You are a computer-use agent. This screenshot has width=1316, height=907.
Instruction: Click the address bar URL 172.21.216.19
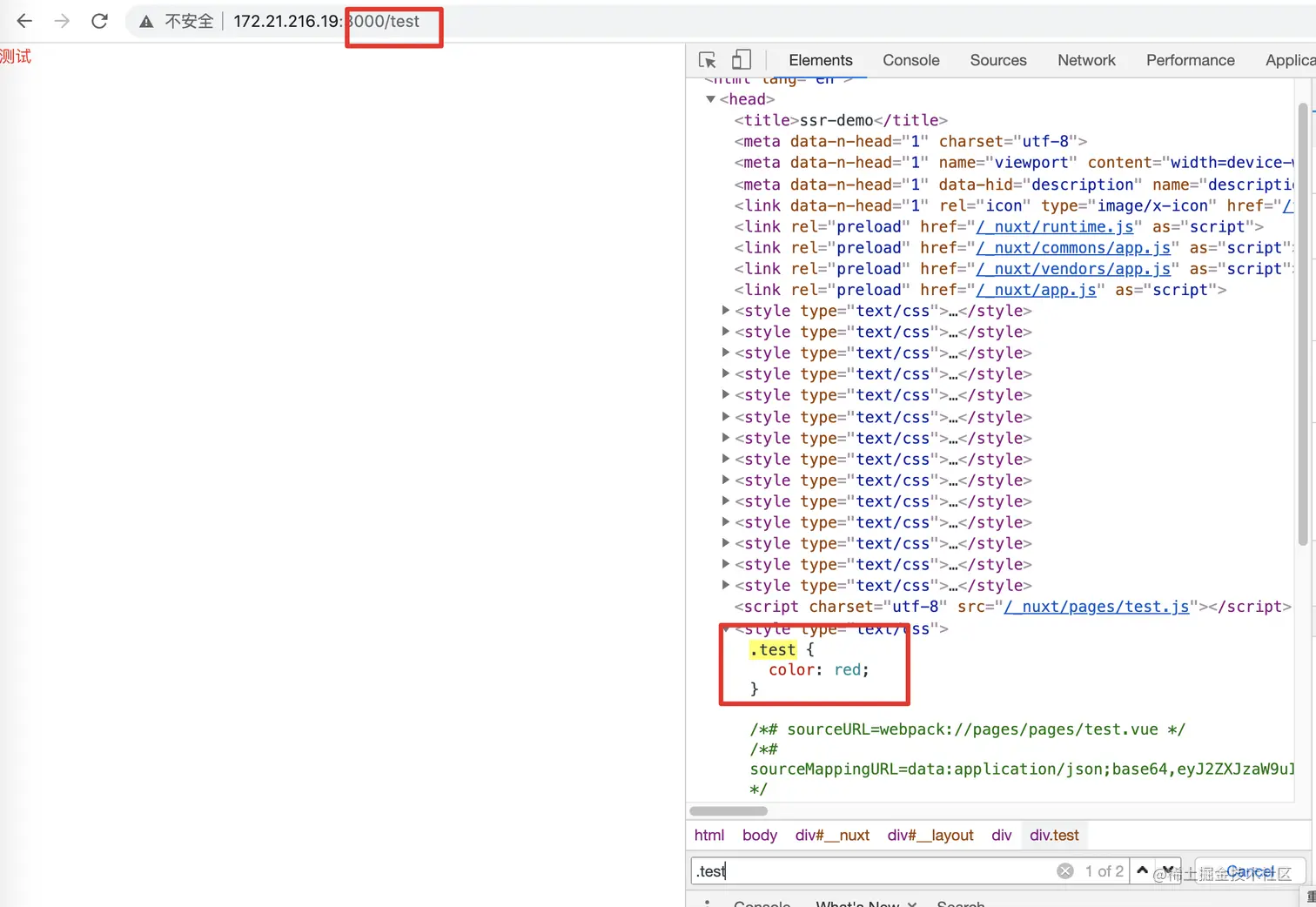pos(288,21)
